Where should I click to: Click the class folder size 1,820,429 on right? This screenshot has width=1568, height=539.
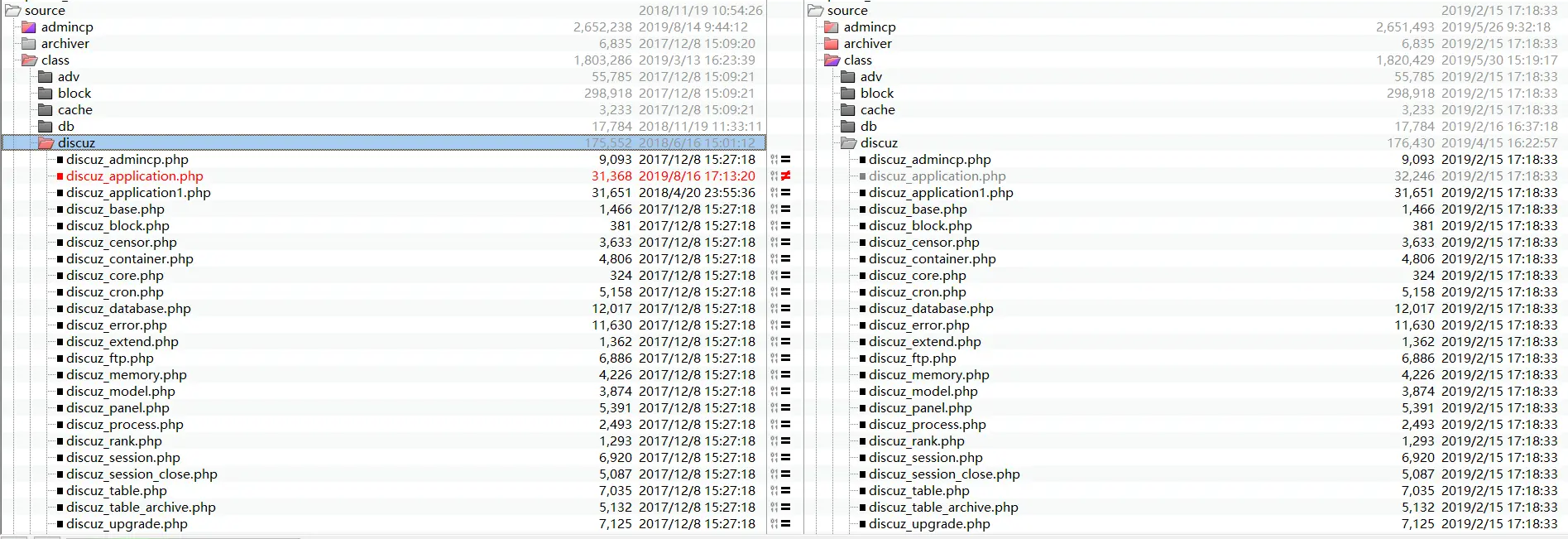(1406, 60)
